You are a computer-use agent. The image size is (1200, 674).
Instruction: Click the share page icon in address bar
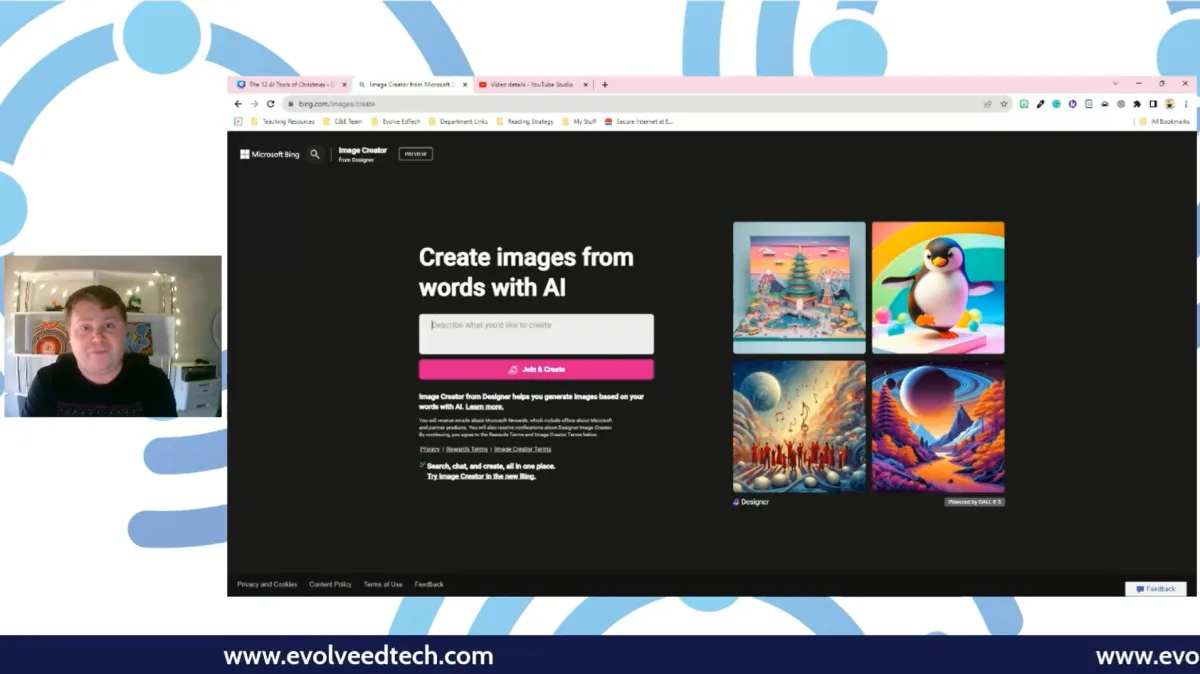click(x=987, y=104)
